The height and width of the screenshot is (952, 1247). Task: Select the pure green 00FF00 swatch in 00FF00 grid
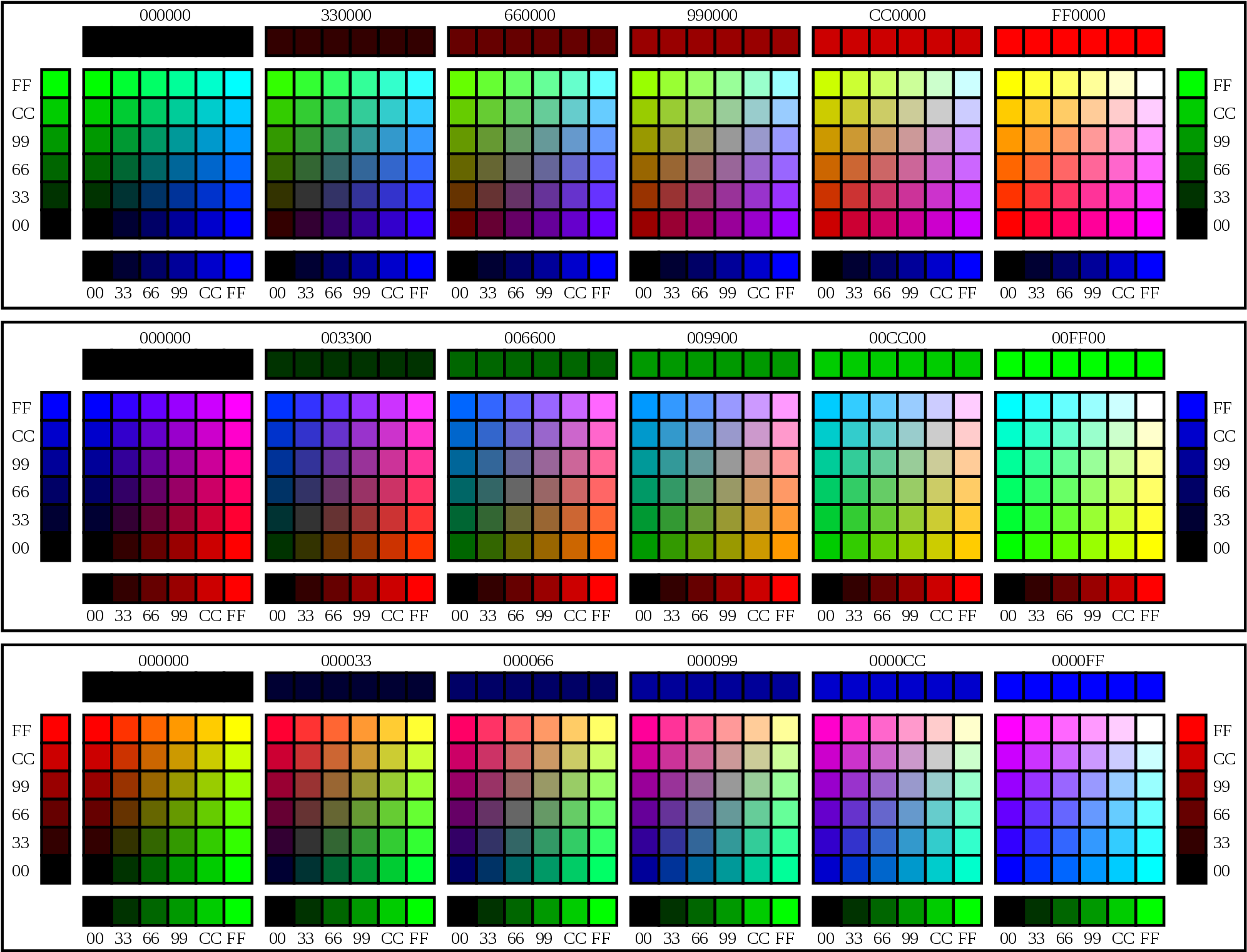(x=1009, y=547)
